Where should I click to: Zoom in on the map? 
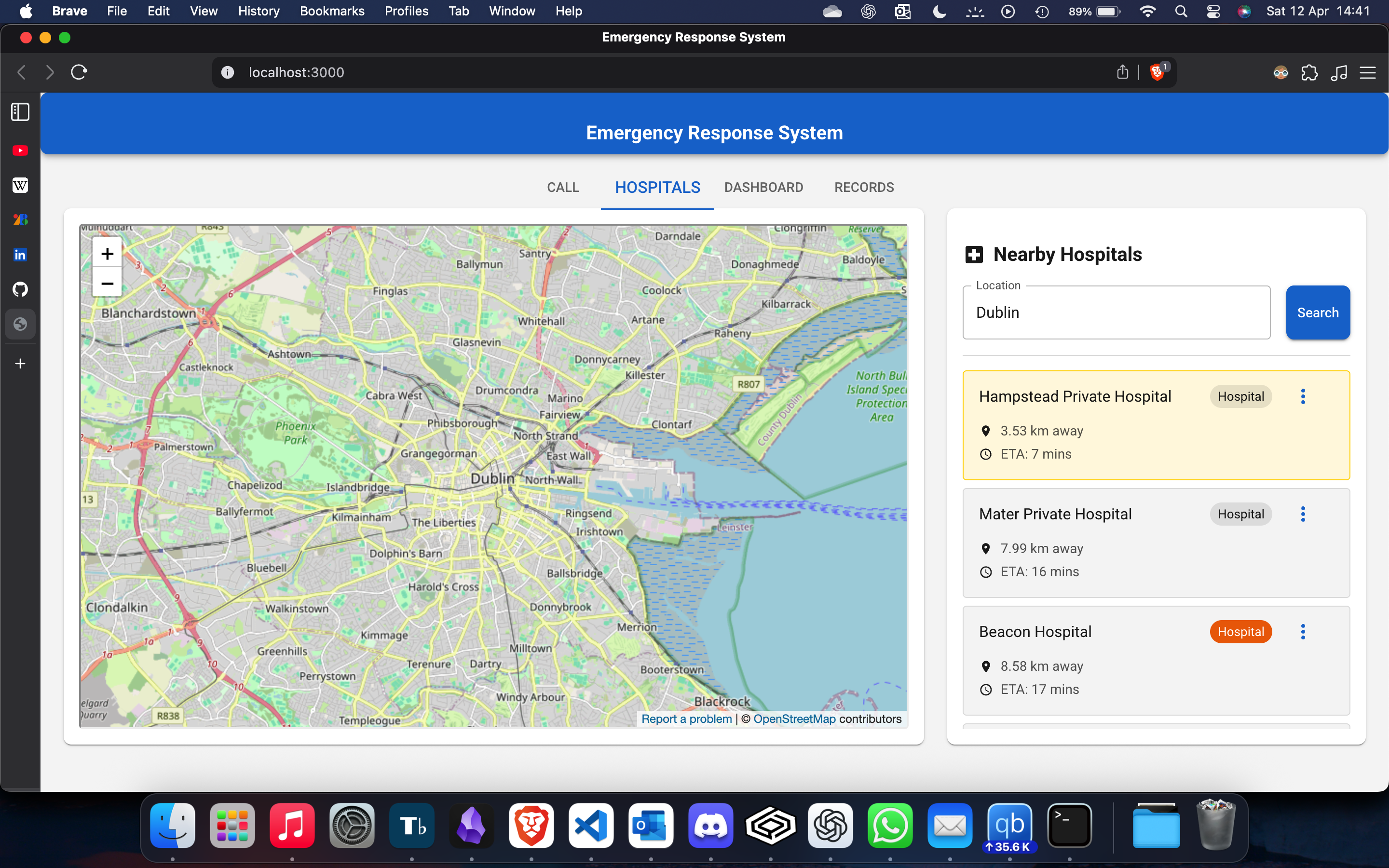(107, 253)
